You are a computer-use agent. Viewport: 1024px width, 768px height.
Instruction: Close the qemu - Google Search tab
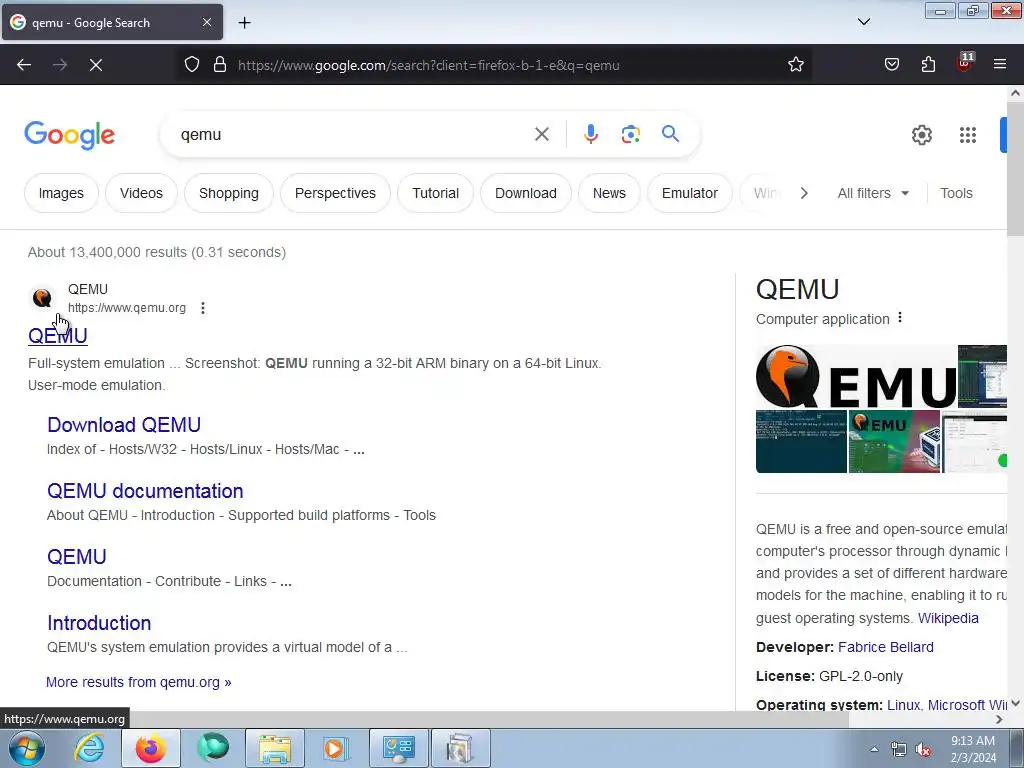(206, 22)
